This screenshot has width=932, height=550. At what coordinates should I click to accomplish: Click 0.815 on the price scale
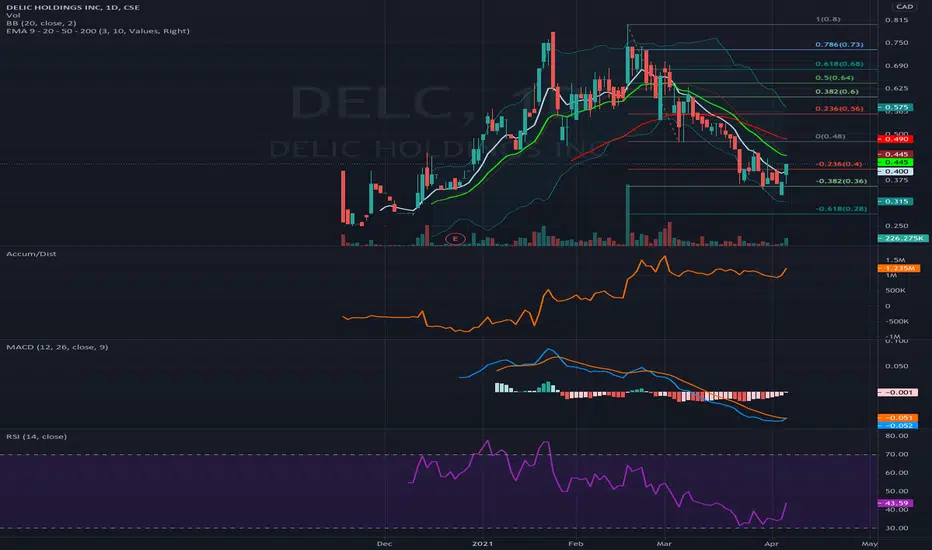tap(896, 20)
